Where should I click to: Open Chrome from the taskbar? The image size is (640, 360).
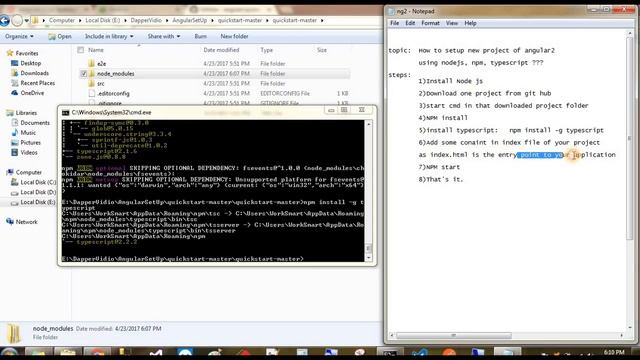pos(97,353)
